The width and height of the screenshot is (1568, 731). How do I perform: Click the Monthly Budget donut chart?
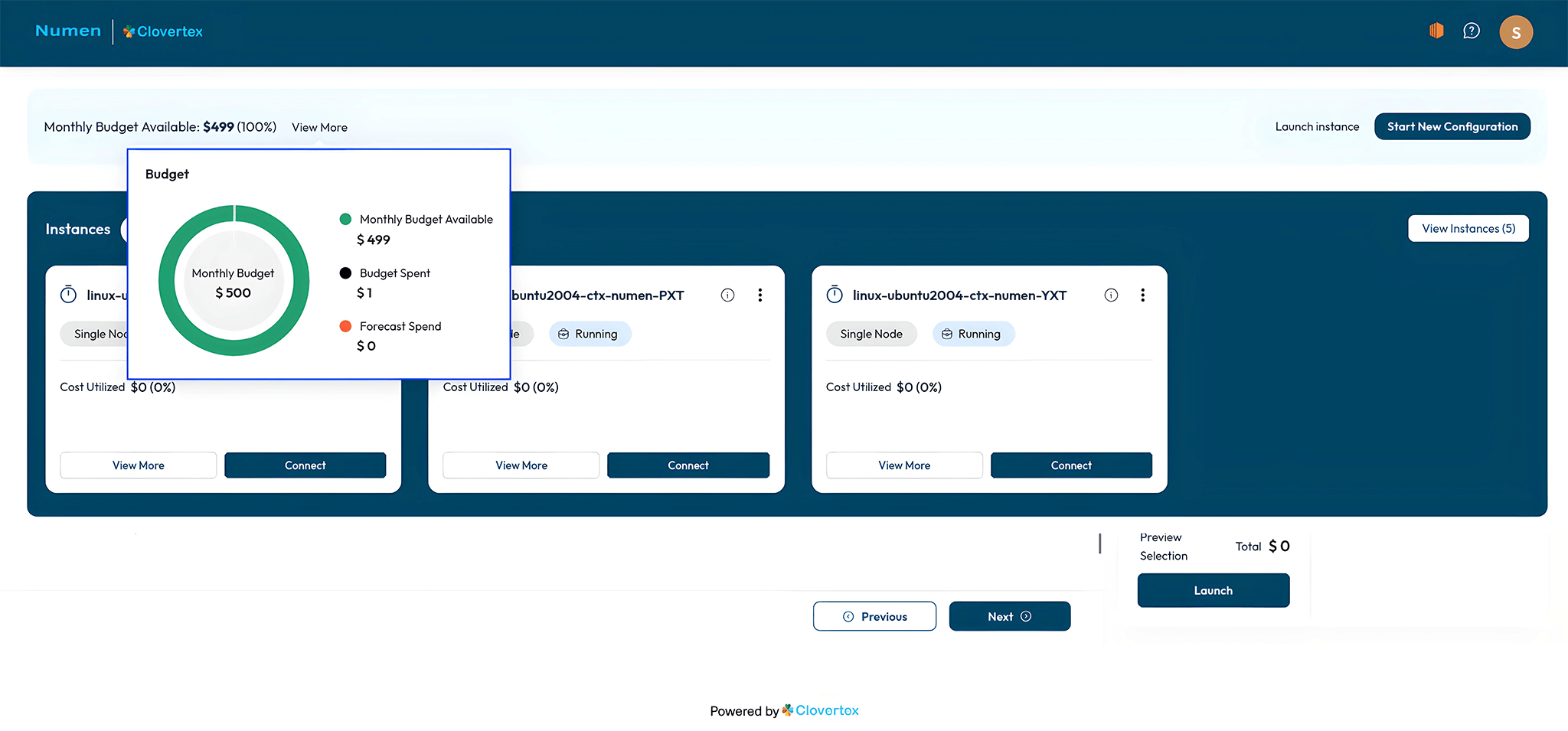(234, 280)
